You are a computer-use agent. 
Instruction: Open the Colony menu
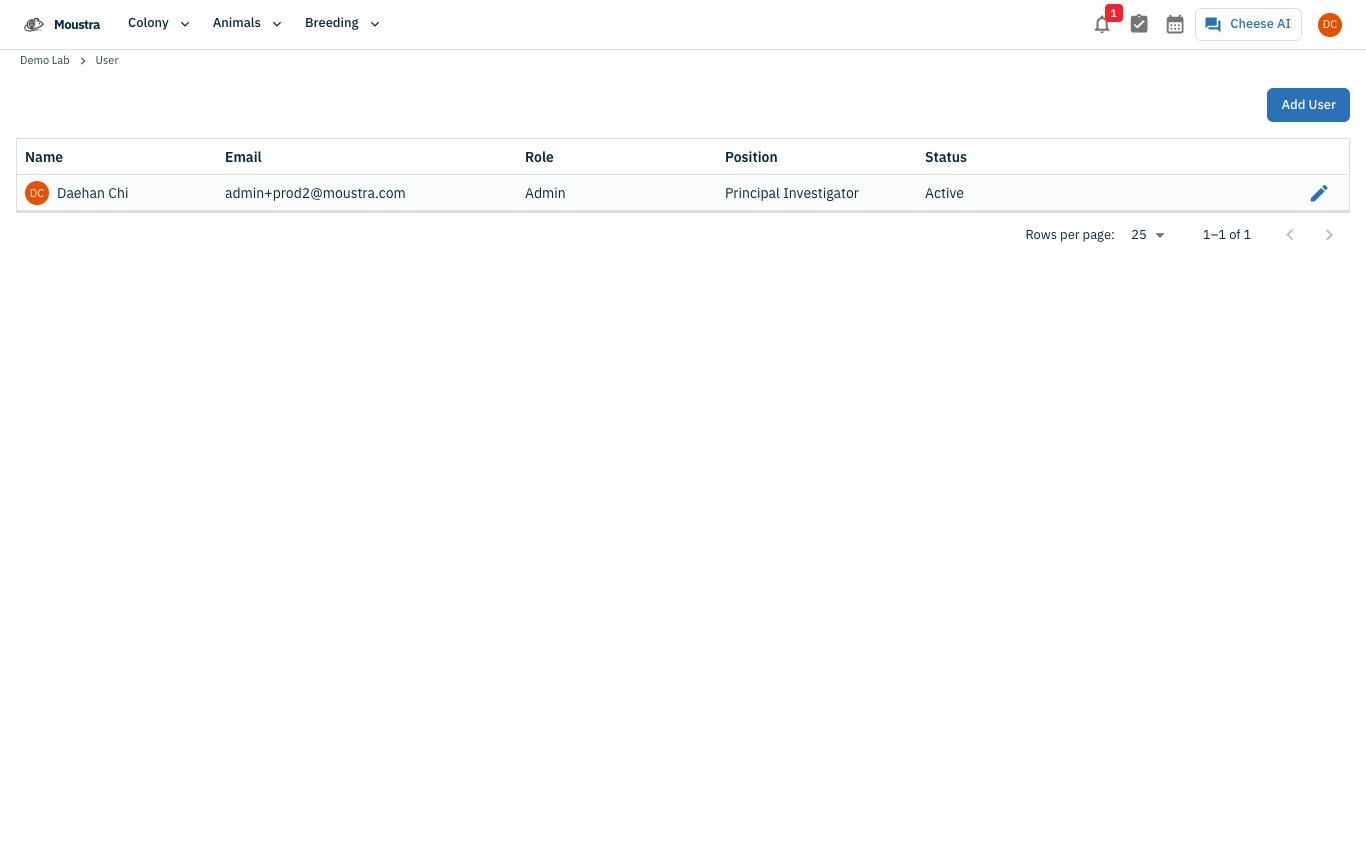(x=159, y=24)
